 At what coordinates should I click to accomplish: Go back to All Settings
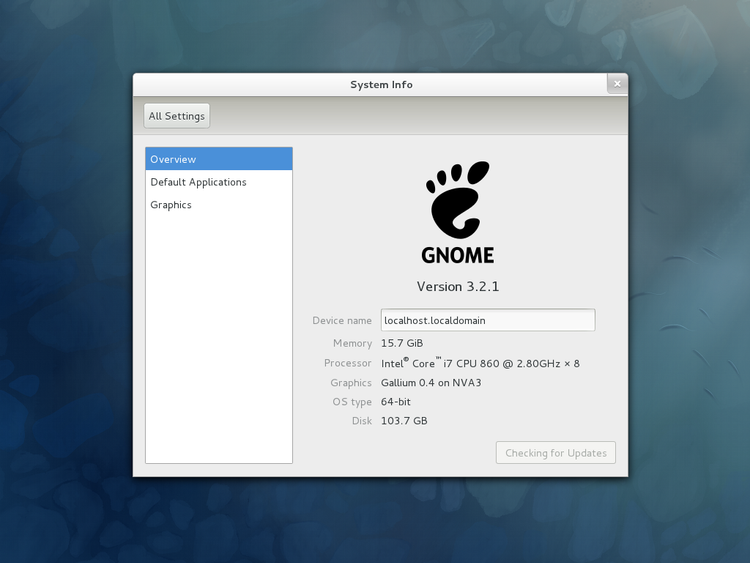coord(177,116)
